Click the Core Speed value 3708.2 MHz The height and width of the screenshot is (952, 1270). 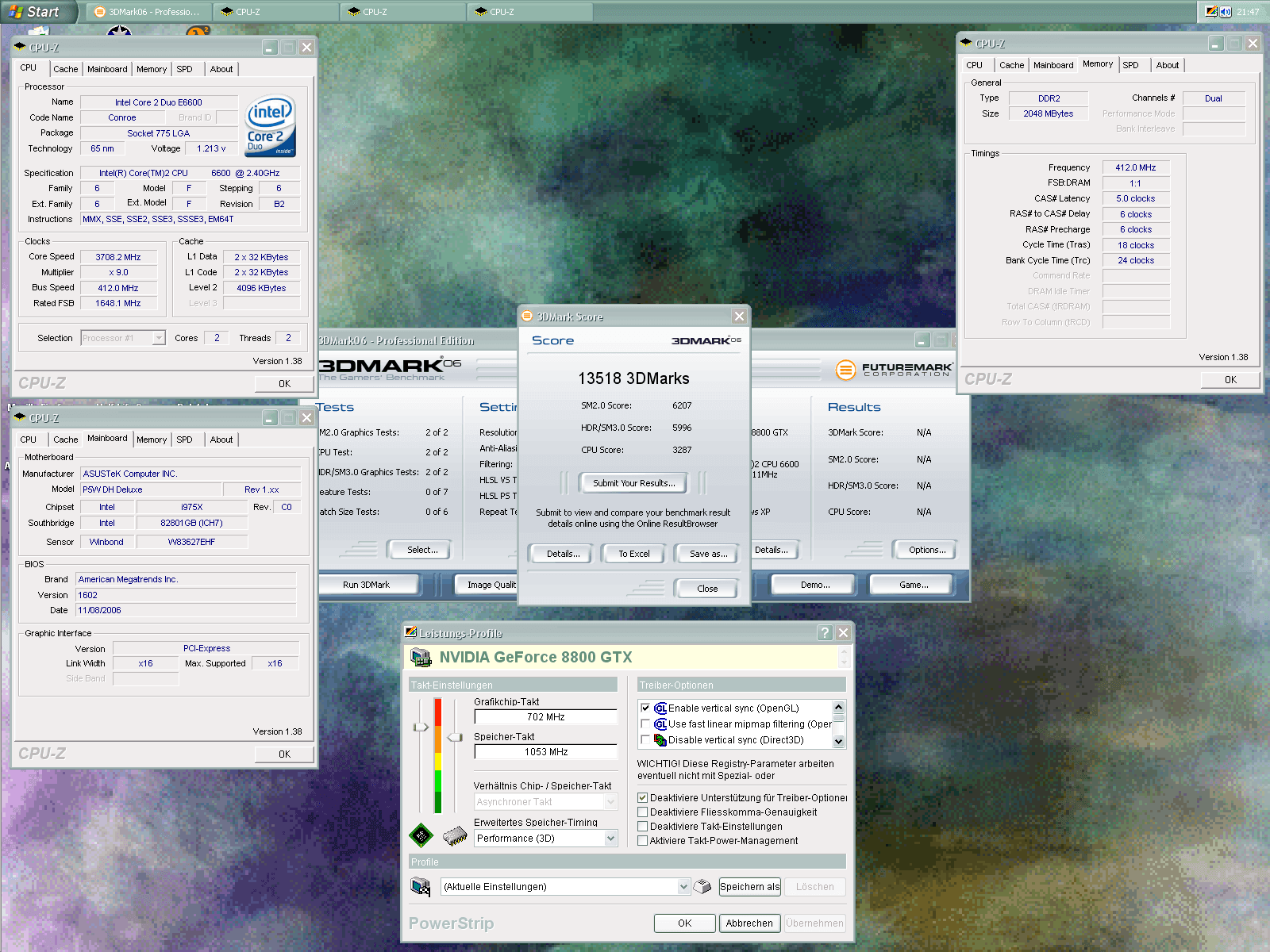click(x=118, y=257)
